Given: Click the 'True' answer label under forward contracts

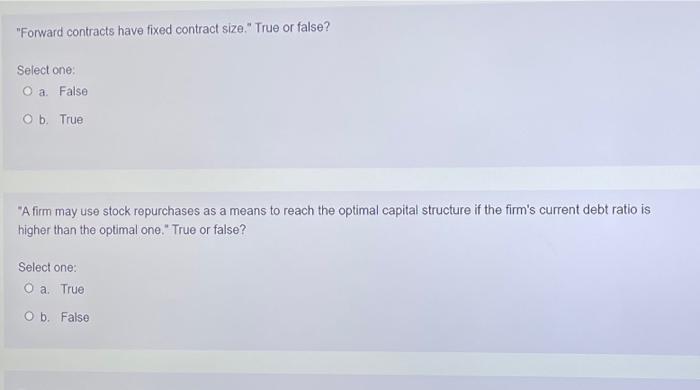Looking at the screenshot, I should coord(71,120).
